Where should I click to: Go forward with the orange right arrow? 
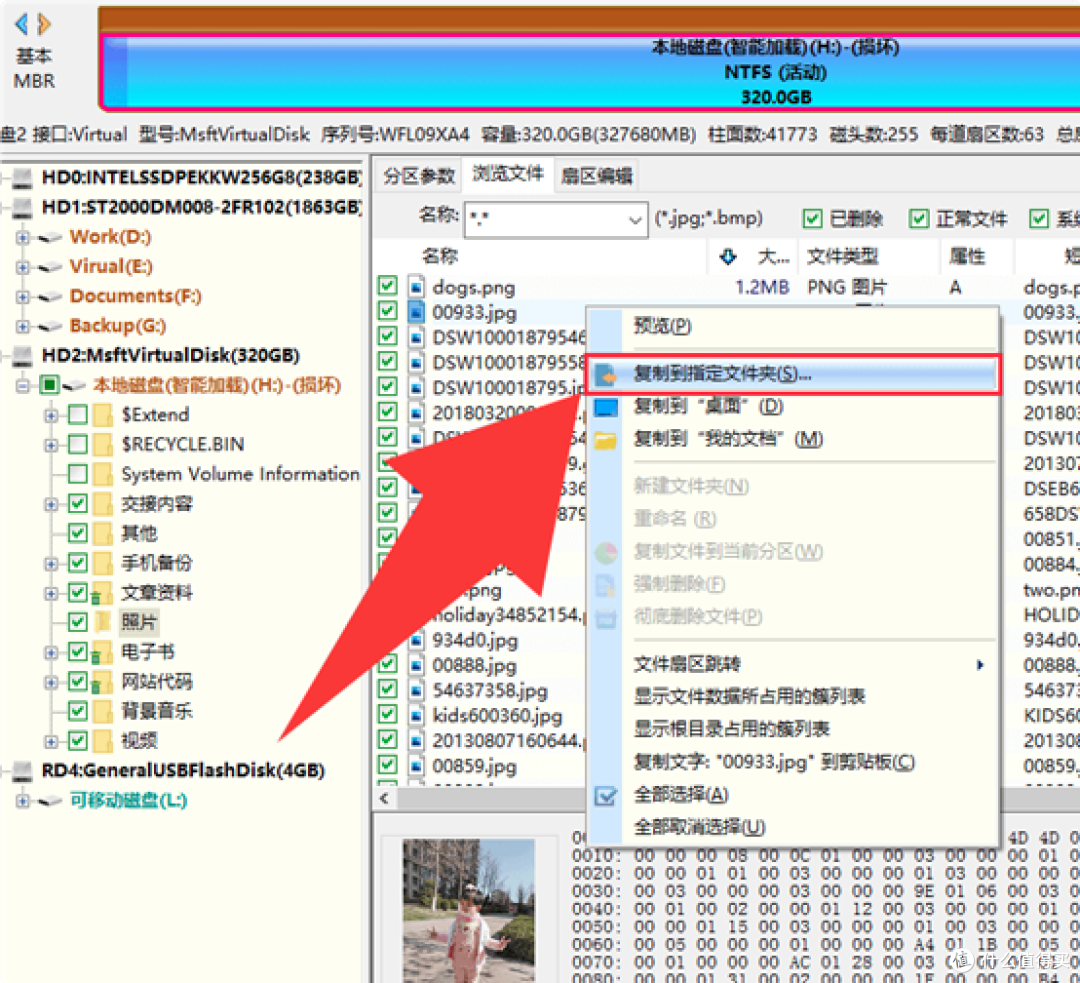44,24
